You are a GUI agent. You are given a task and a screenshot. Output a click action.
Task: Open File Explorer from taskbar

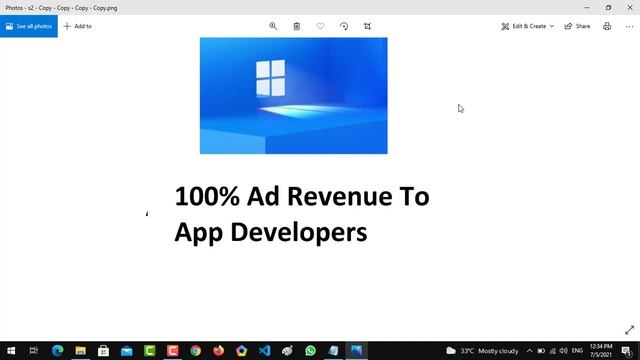pos(80,351)
